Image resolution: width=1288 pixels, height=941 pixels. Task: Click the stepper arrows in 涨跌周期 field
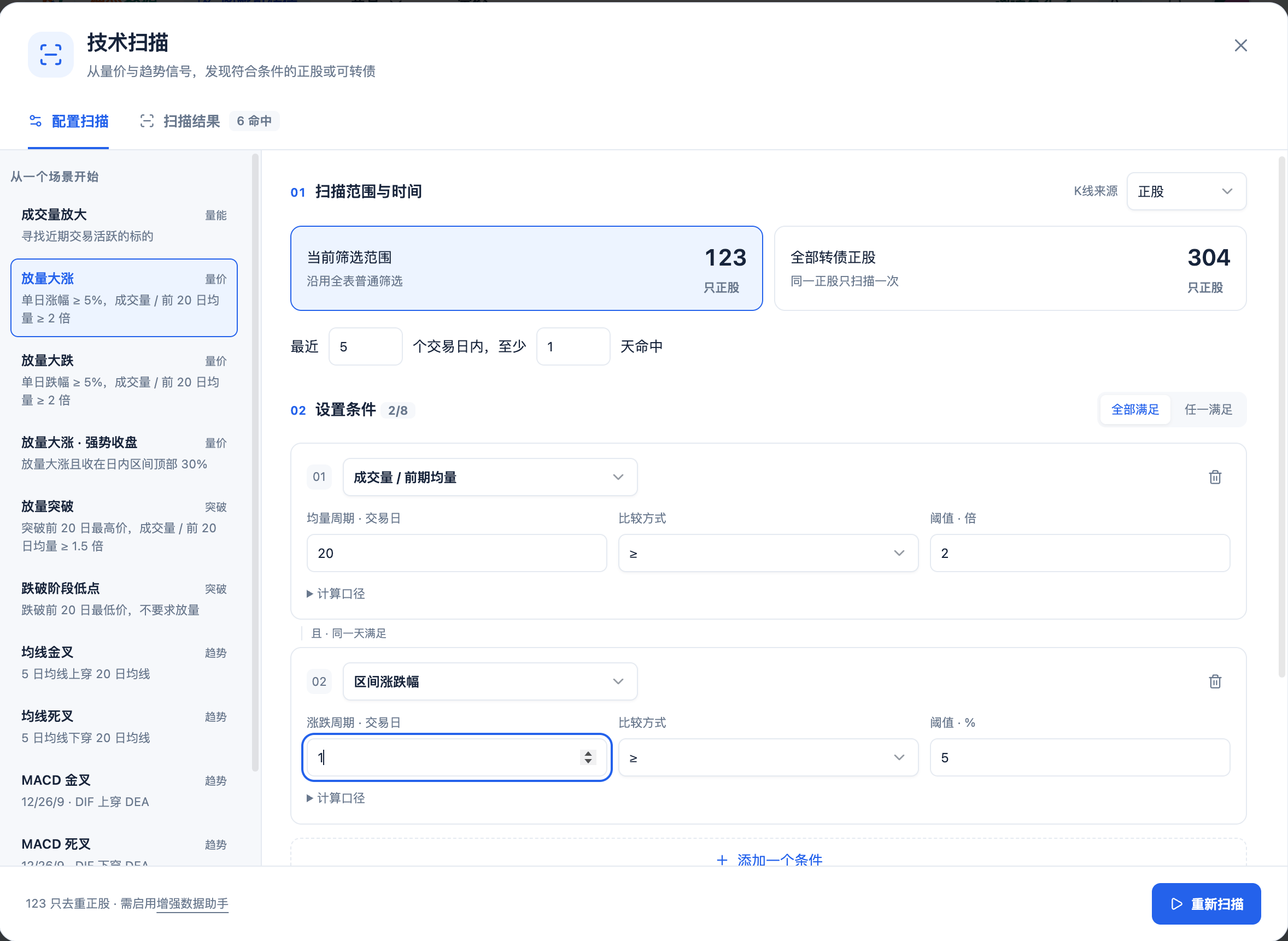[x=588, y=757]
